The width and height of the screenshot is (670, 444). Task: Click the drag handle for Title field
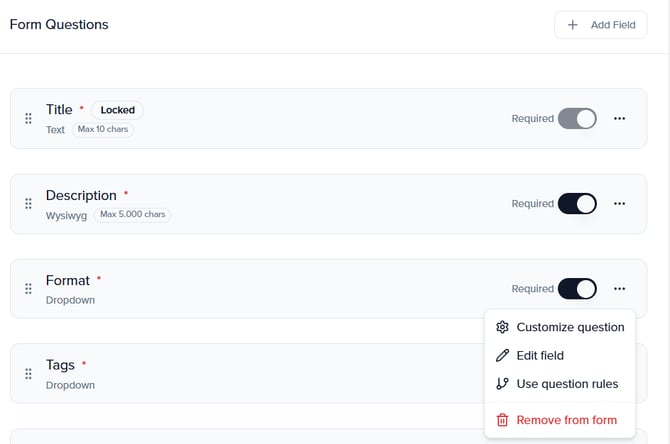click(28, 119)
